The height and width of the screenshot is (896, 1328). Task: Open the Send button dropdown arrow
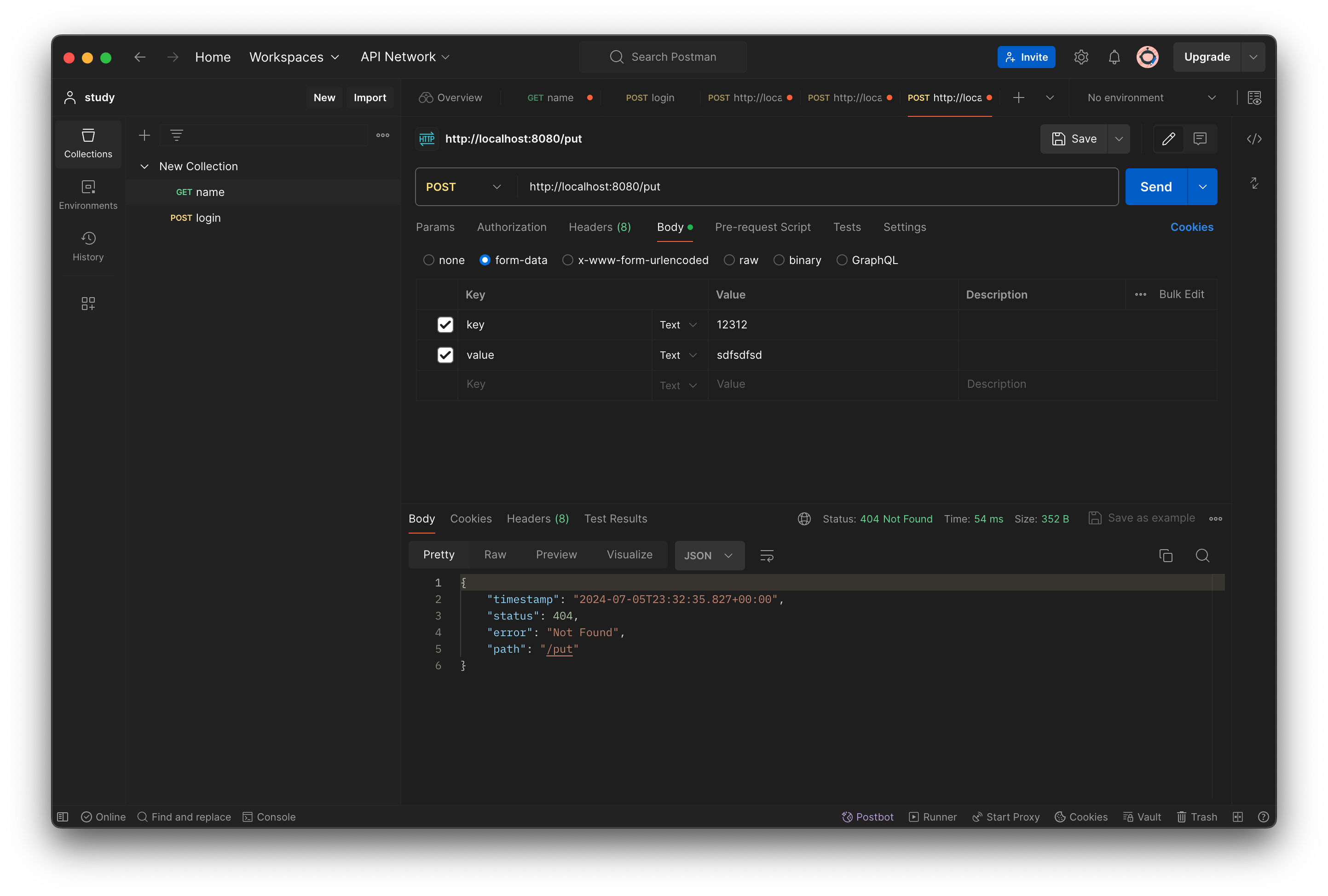coord(1202,187)
